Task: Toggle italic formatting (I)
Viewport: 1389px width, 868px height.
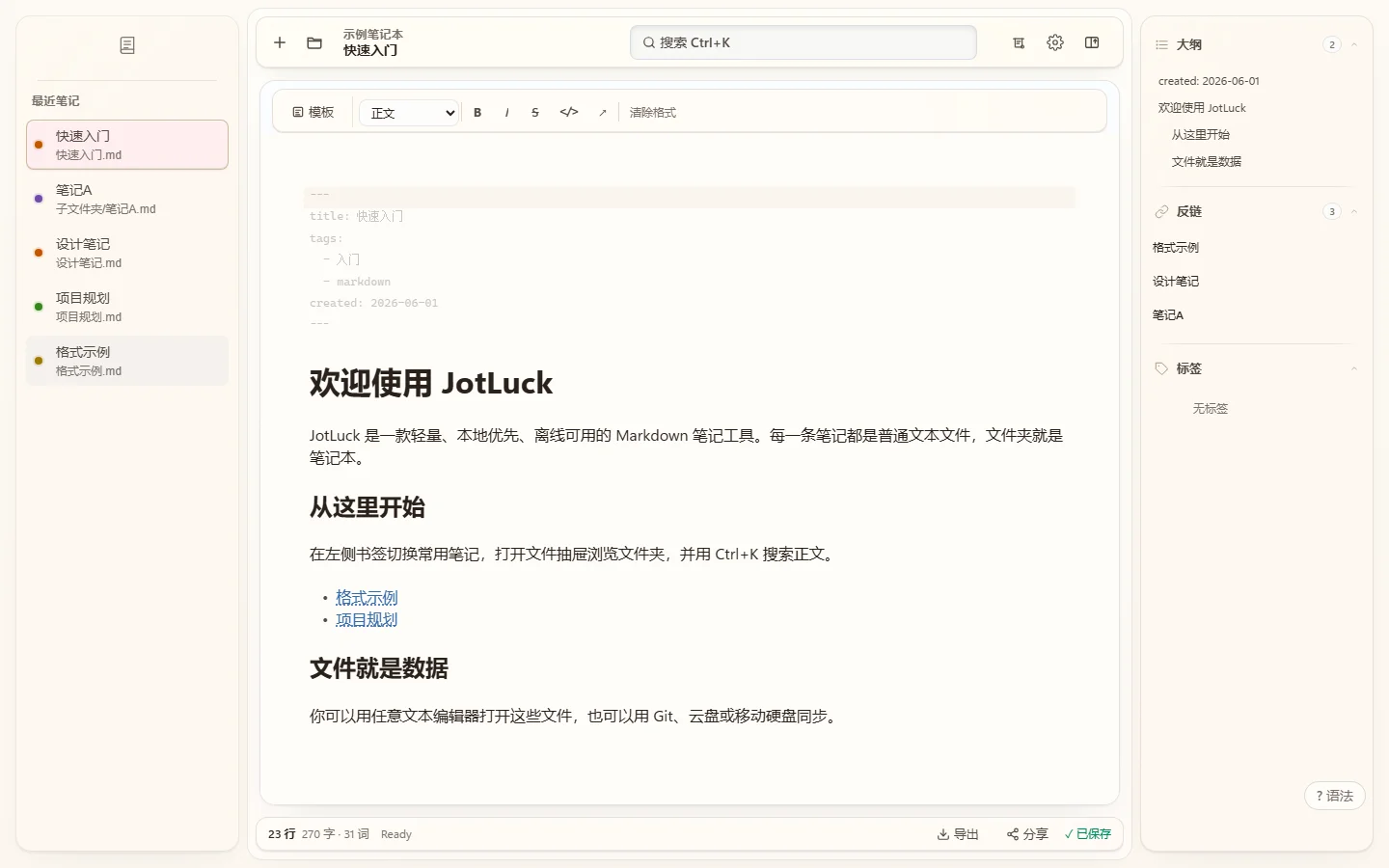Action: [506, 113]
